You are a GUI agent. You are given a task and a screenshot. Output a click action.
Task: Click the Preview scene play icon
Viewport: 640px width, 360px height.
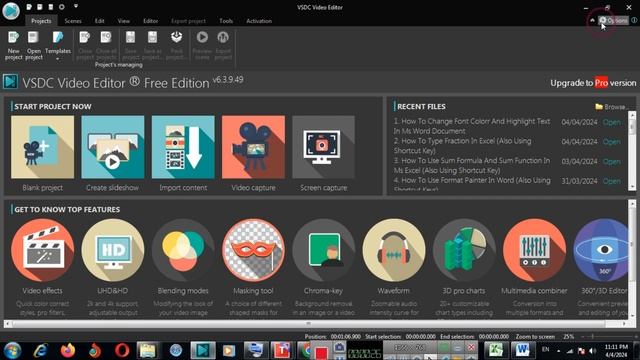[202, 45]
